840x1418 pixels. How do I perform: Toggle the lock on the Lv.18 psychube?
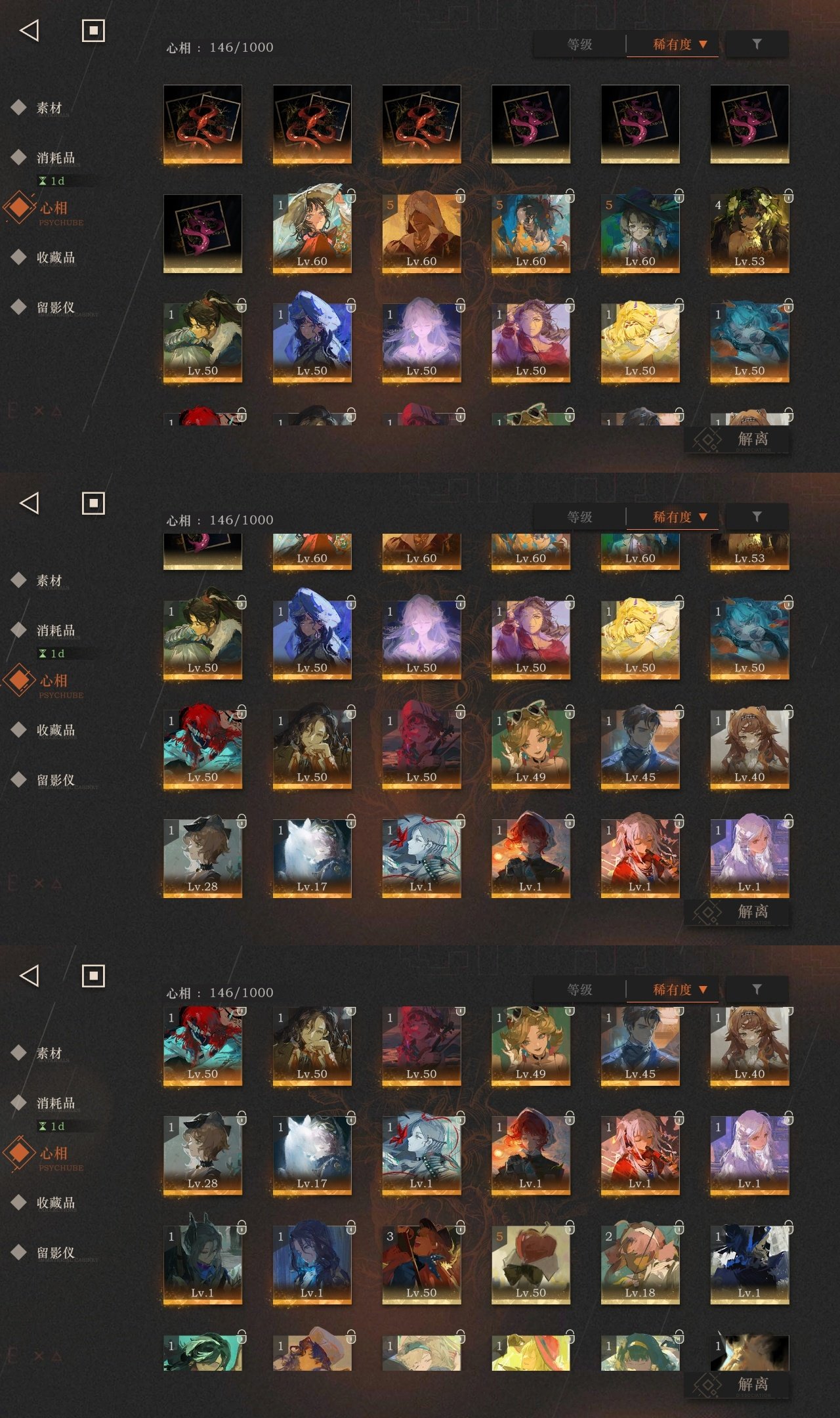click(679, 1226)
